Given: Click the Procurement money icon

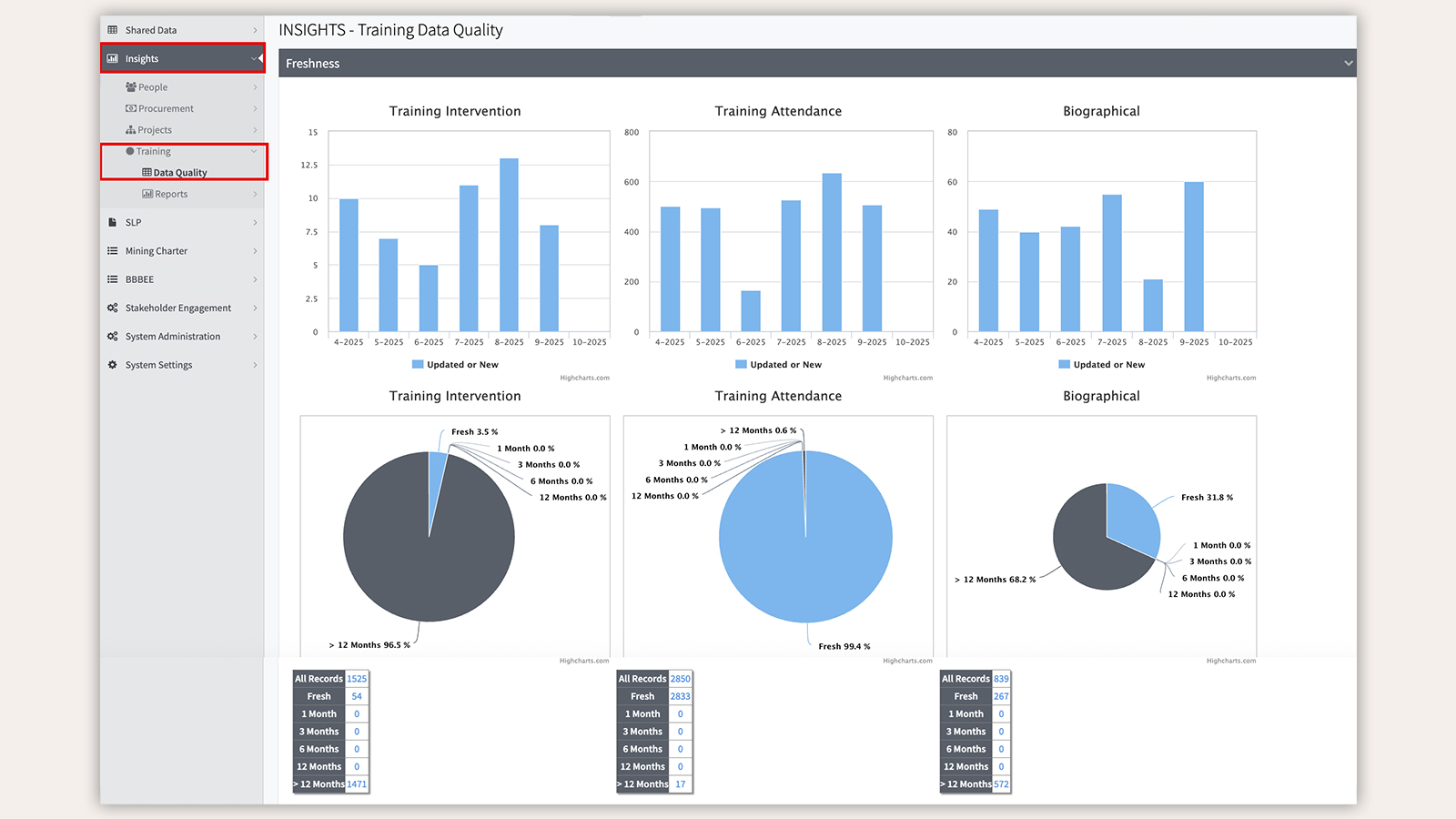Looking at the screenshot, I should click(131, 108).
